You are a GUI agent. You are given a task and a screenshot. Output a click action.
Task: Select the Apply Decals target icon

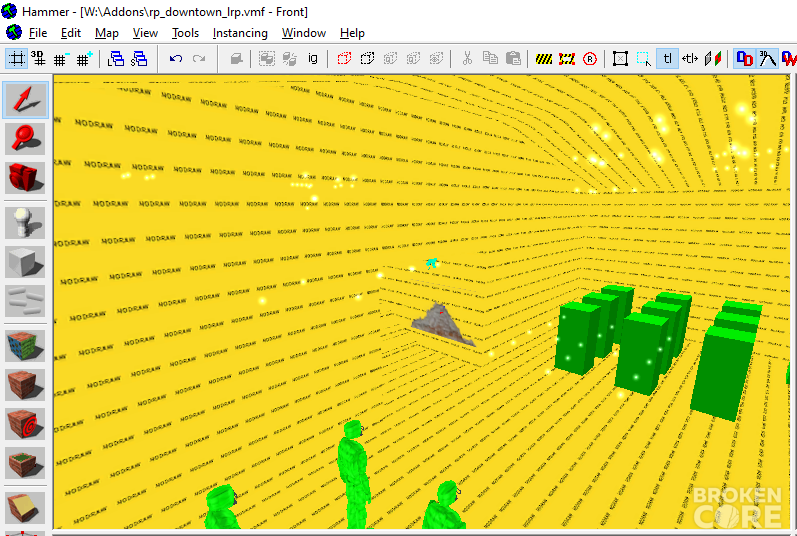[25, 423]
